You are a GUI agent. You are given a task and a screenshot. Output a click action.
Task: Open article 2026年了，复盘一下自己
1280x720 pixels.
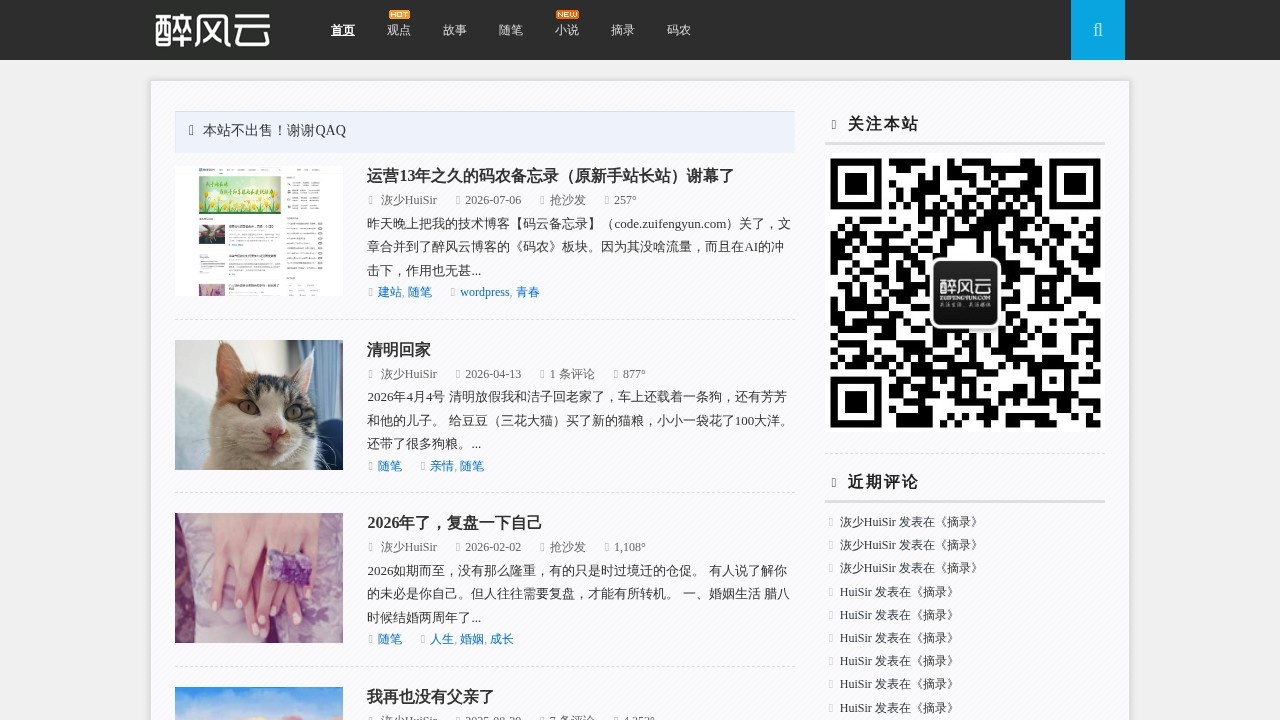(455, 523)
